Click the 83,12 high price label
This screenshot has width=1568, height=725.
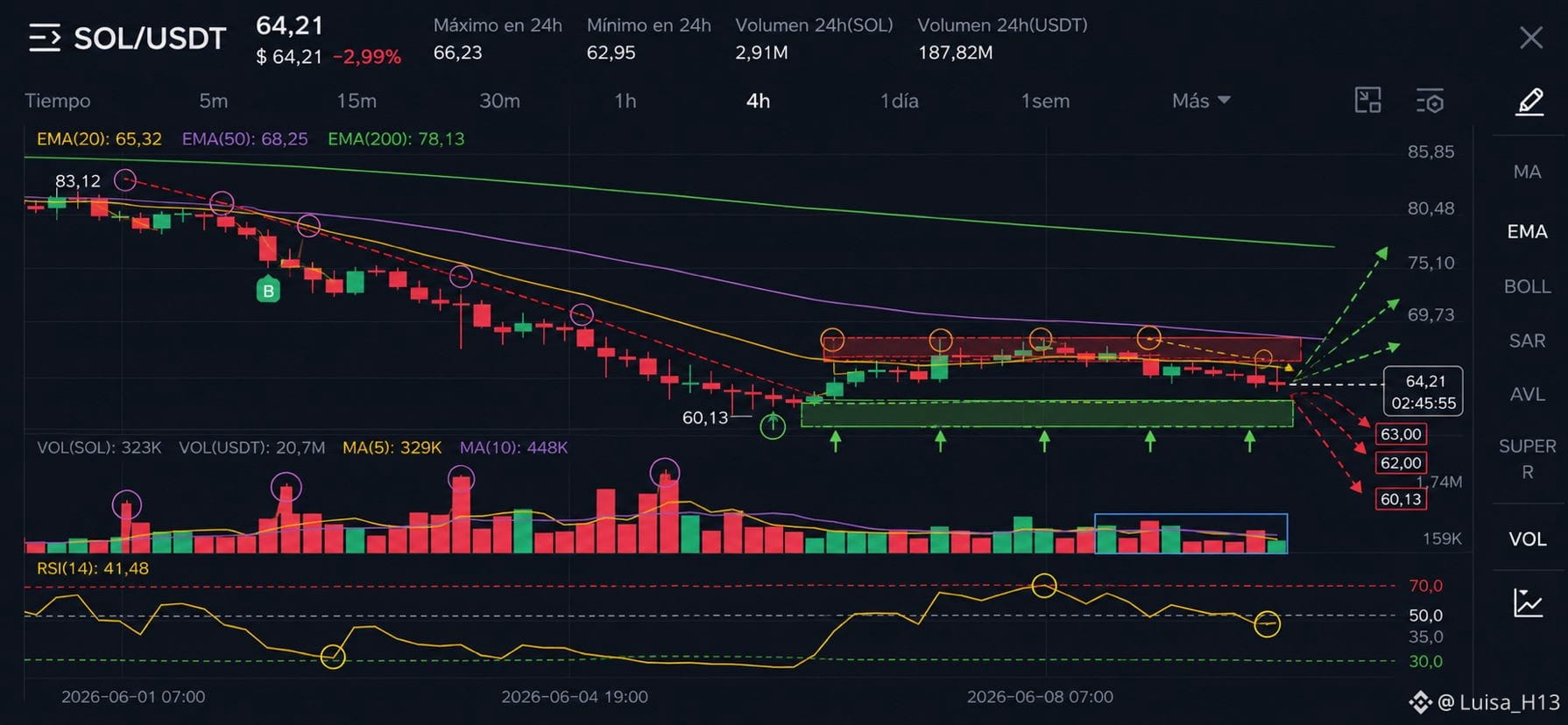coord(78,181)
